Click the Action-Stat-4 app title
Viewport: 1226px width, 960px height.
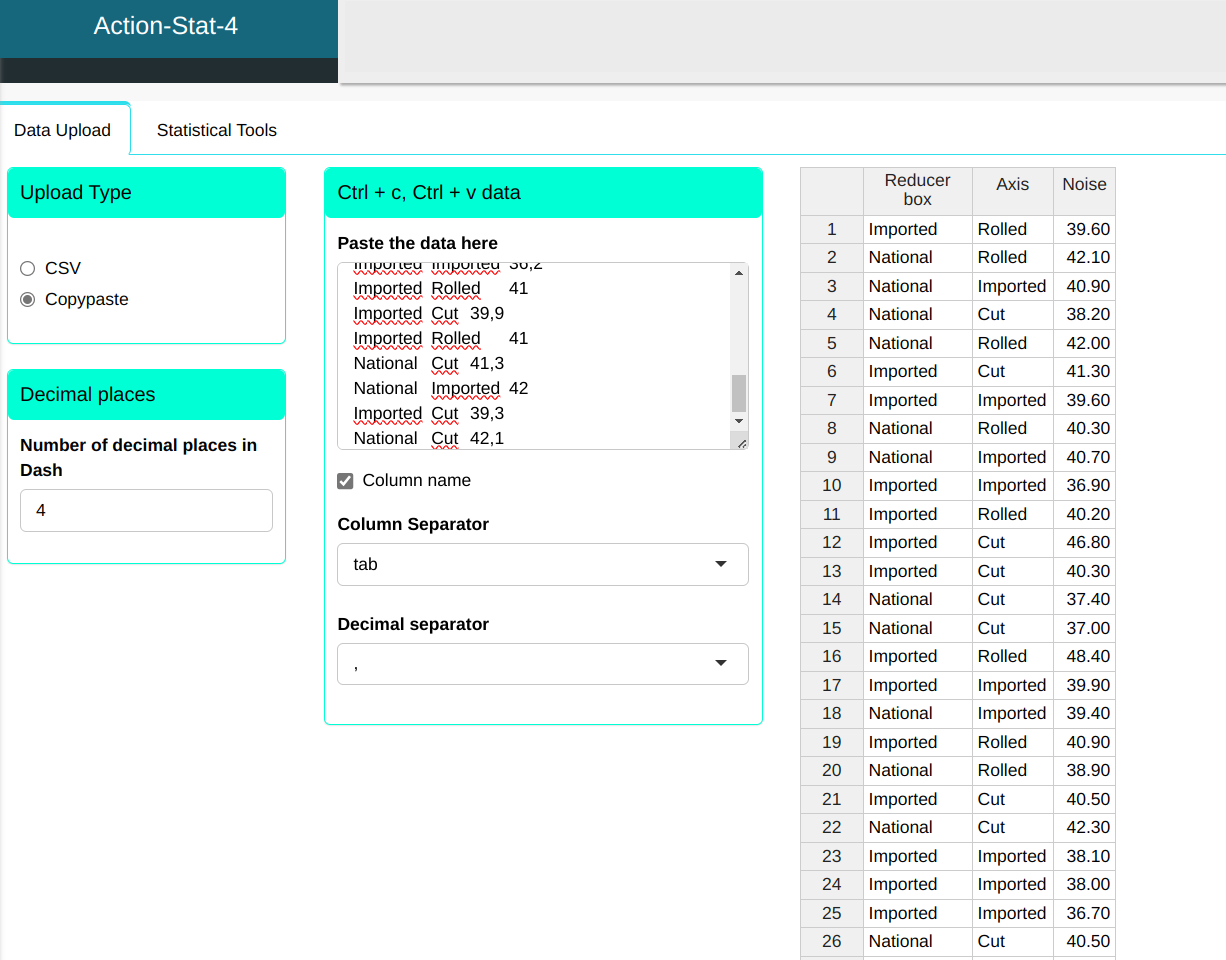[166, 26]
